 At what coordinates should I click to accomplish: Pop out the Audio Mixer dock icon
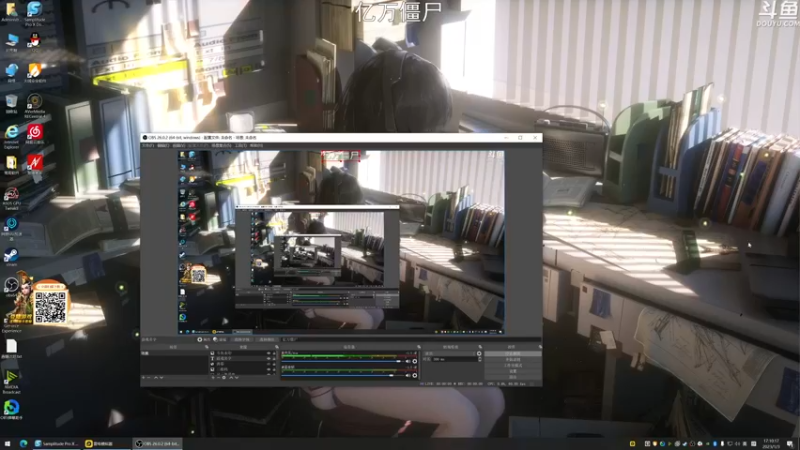pos(419,347)
